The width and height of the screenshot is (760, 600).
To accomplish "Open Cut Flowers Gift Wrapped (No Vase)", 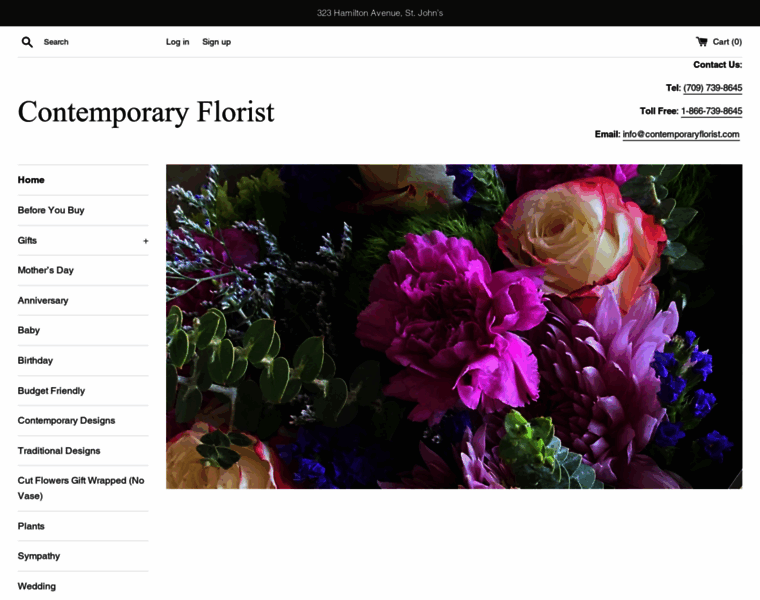I will tap(81, 488).
